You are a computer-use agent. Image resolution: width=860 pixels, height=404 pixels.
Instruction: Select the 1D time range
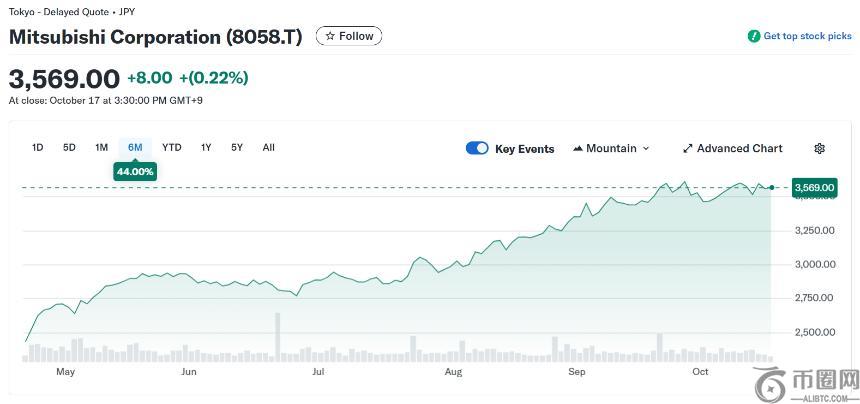pyautogui.click(x=37, y=148)
